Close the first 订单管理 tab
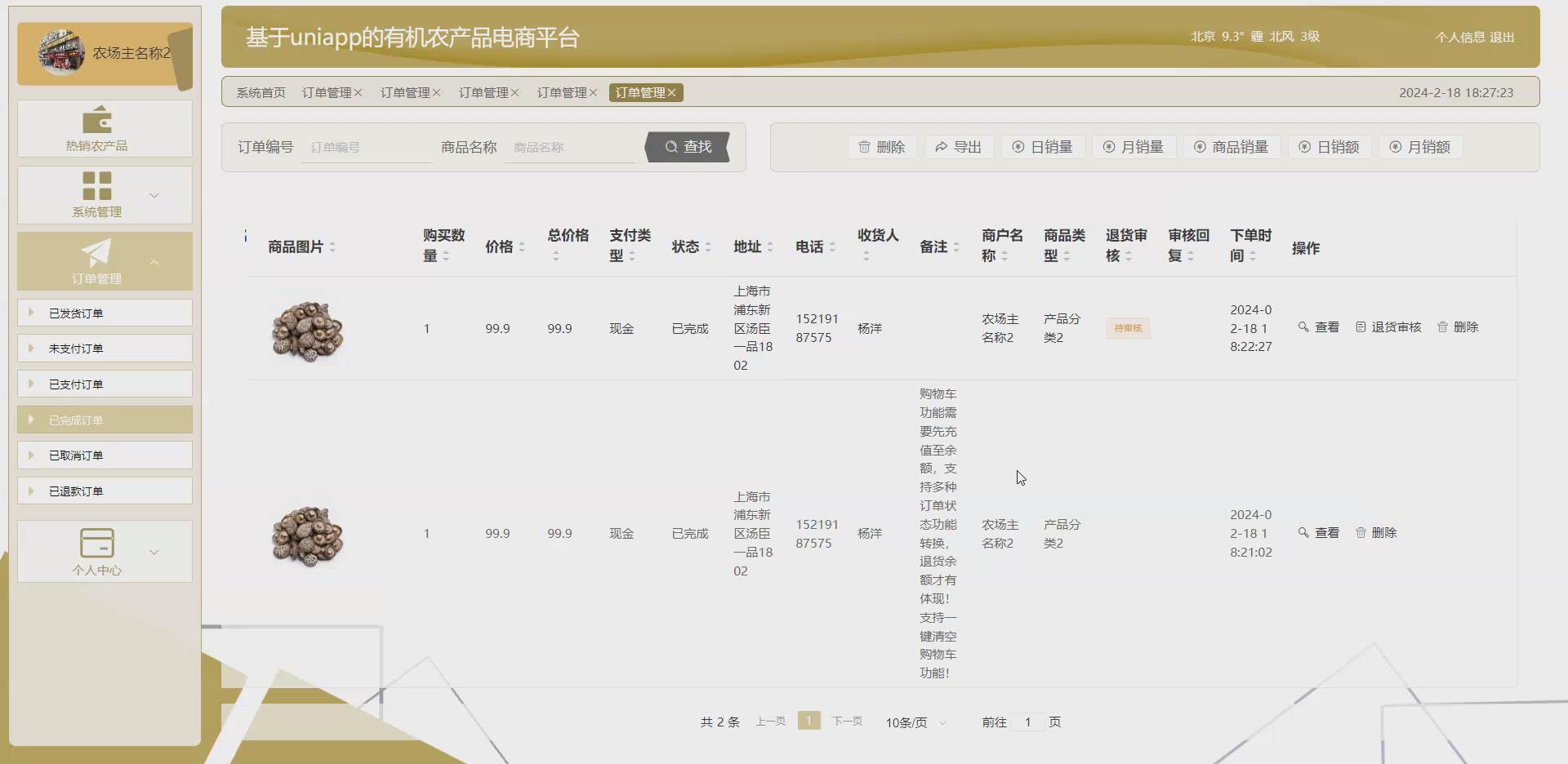This screenshot has width=1568, height=764. coord(358,93)
